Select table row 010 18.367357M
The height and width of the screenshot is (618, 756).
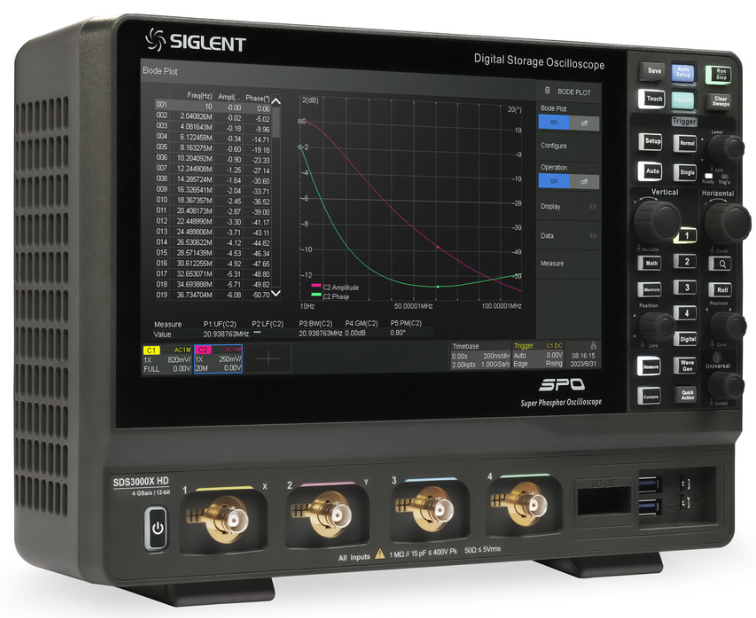213,201
